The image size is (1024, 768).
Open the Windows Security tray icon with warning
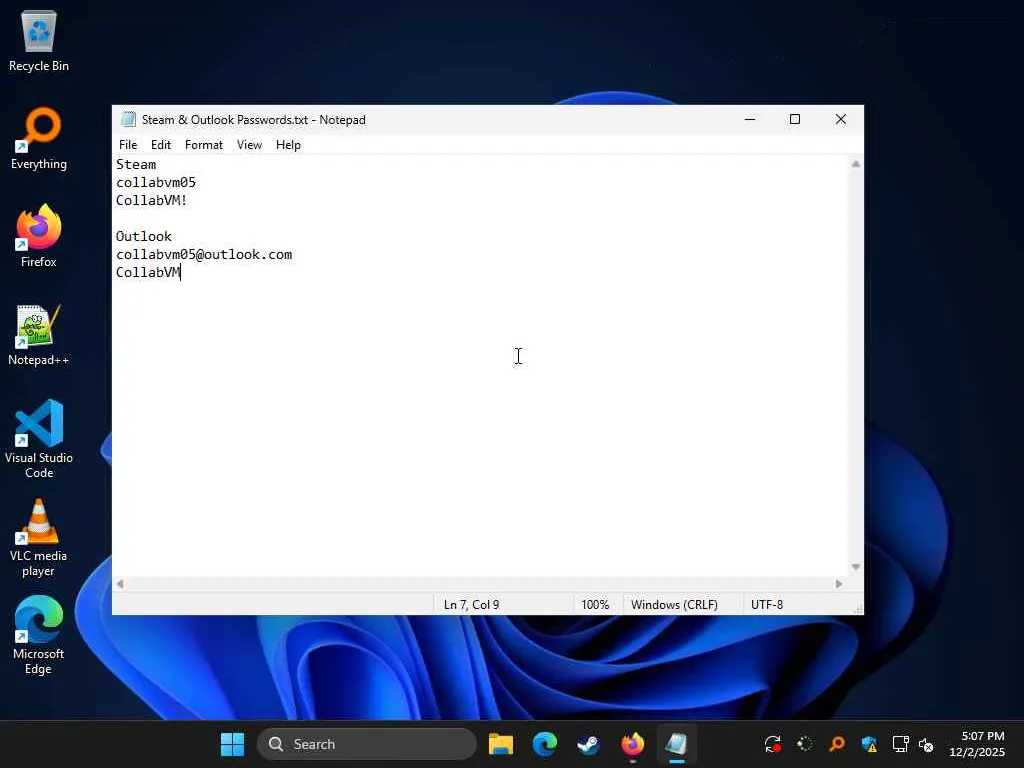click(869, 744)
